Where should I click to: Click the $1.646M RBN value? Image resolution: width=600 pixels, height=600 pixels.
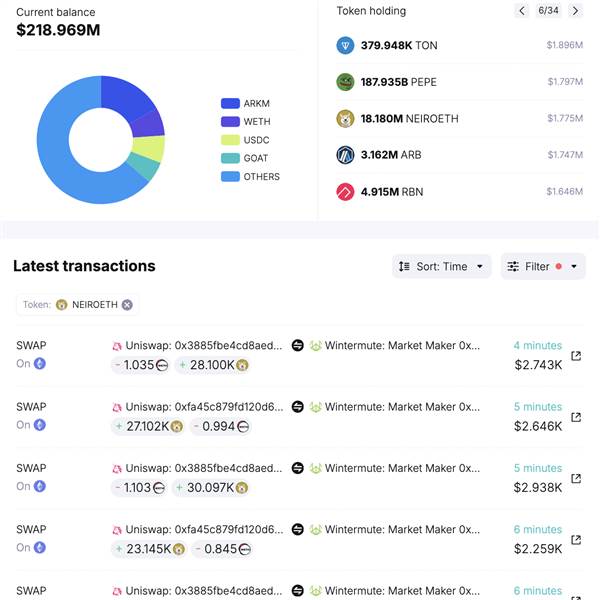point(565,191)
